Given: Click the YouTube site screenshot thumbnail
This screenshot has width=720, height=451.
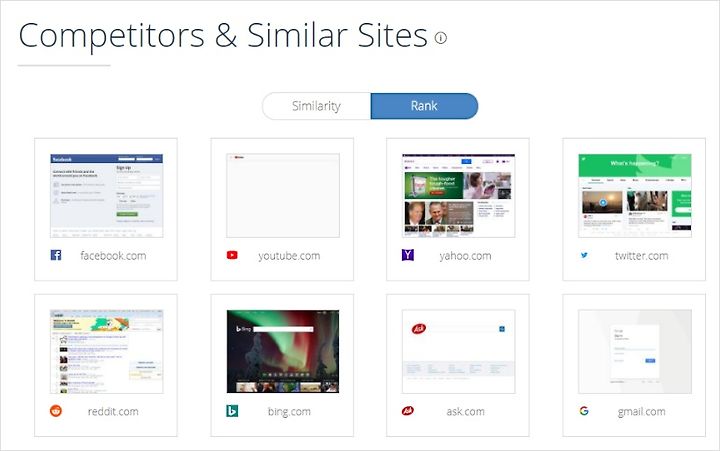Looking at the screenshot, I should pyautogui.click(x=283, y=196).
